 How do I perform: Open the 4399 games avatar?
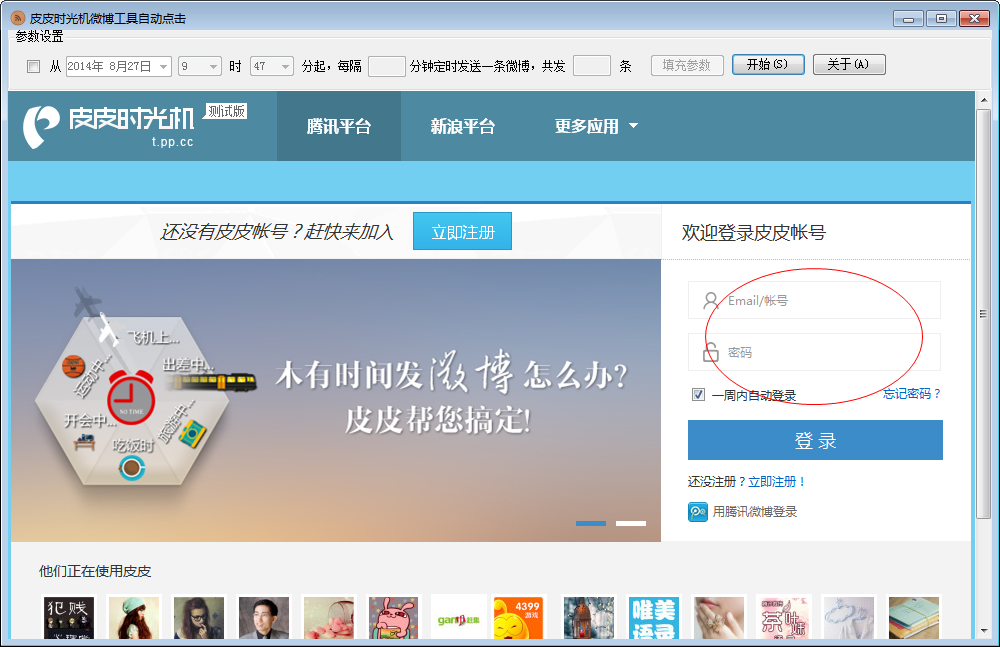(x=518, y=617)
